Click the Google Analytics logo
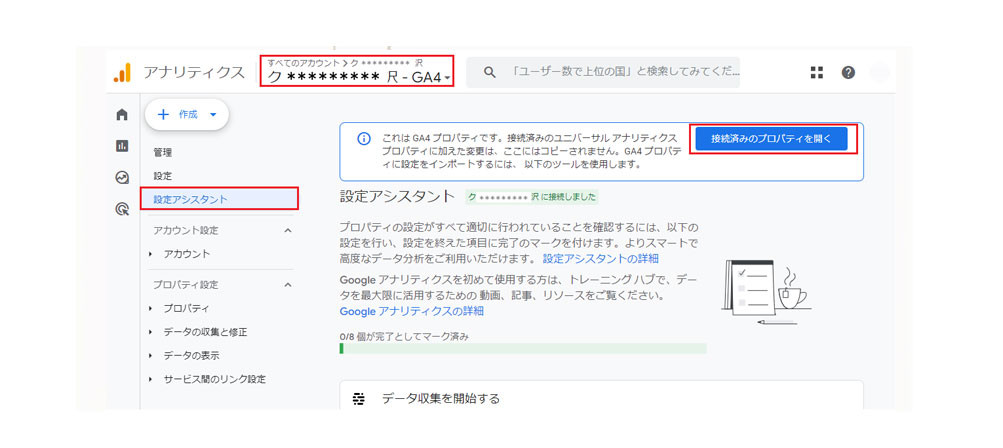Screen dimensions: 1003x448 click(x=122, y=72)
